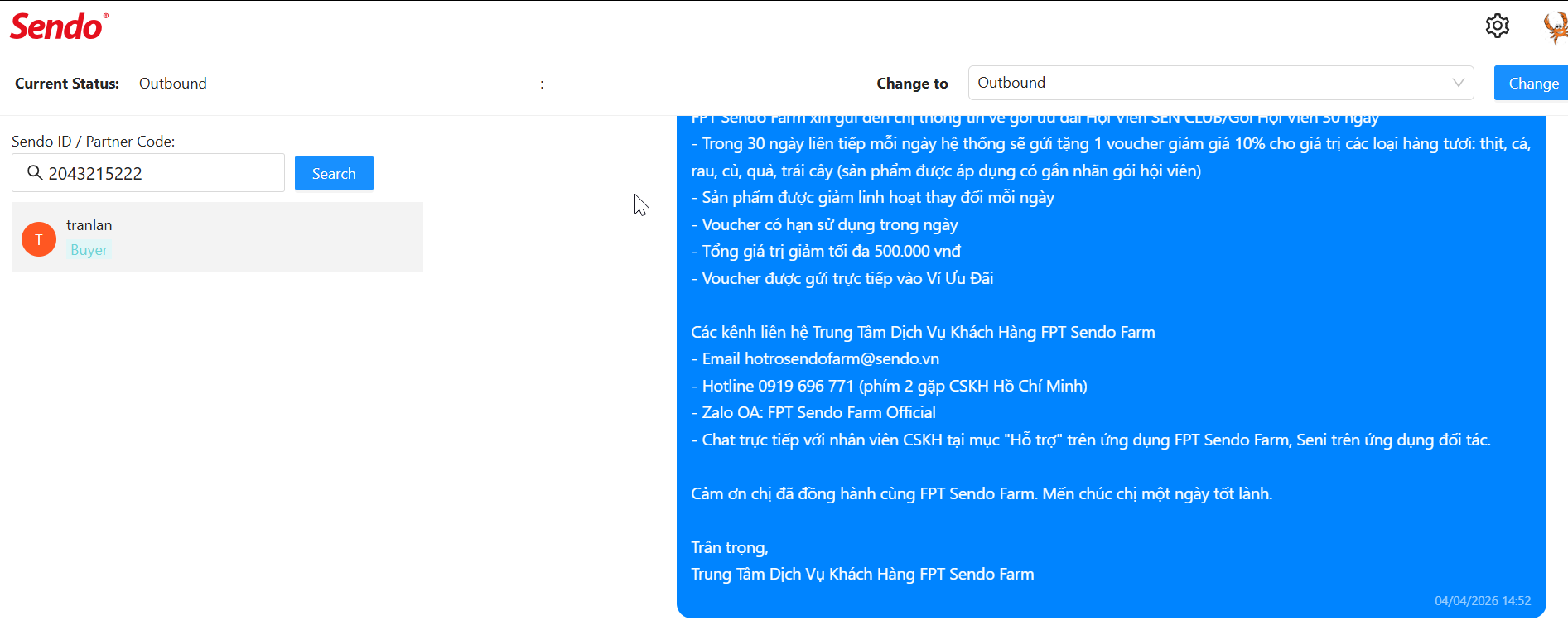Viewport: 1568px width, 630px height.
Task: Click the 'Tổng giá trị giảm tối đa 500.000 vnđ' line
Action: pos(826,251)
